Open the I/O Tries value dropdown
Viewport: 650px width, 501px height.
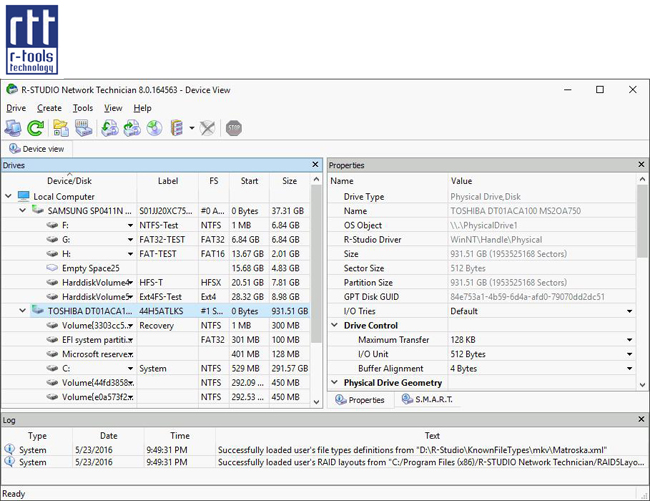(x=629, y=311)
